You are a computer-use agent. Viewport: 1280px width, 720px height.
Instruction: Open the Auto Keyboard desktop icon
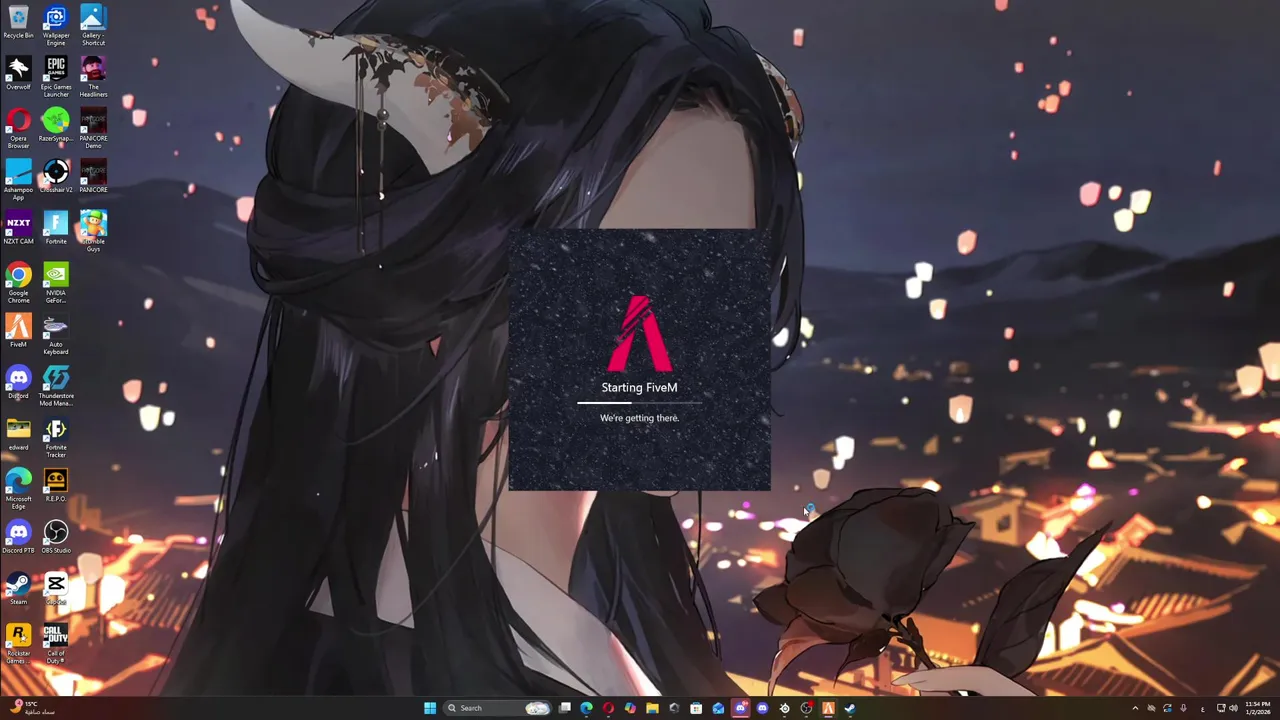56,335
